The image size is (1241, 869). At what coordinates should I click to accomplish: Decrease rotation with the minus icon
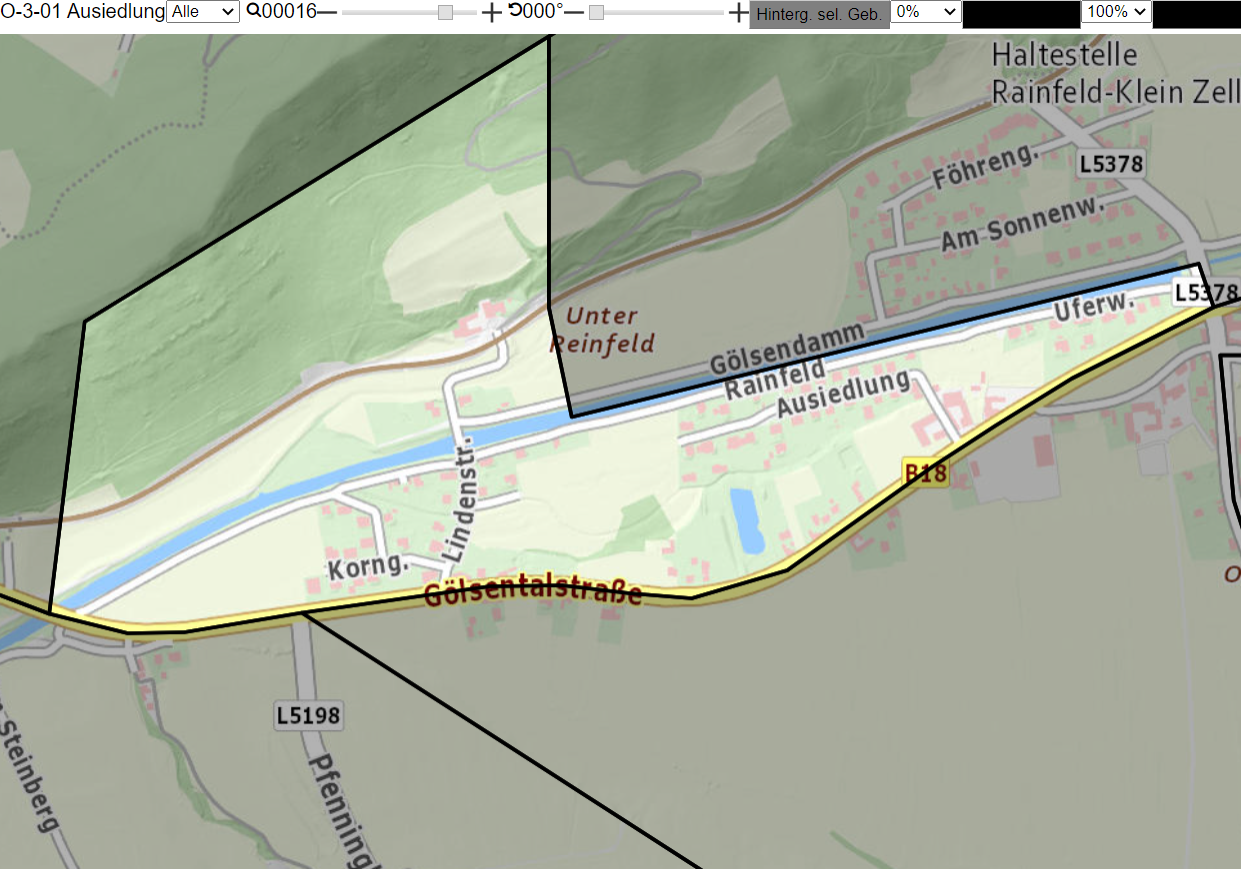(574, 12)
